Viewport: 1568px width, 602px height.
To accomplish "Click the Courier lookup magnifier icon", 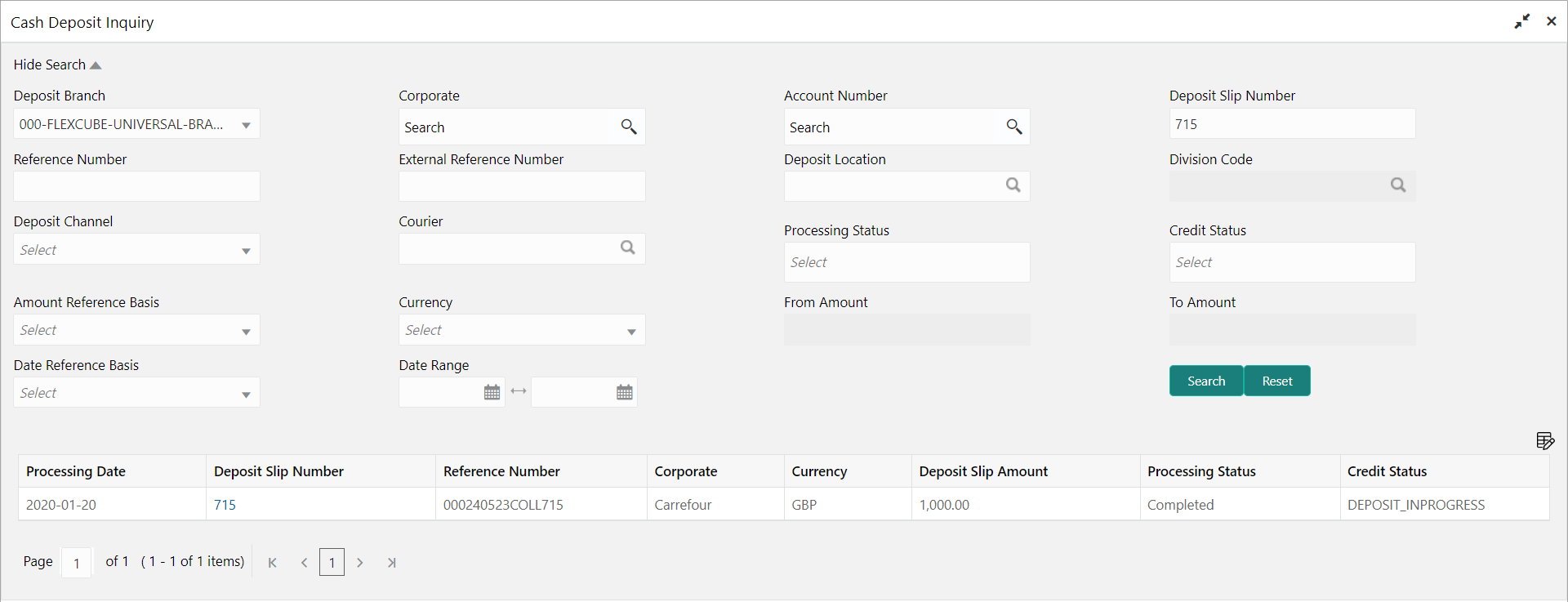I will (x=627, y=247).
